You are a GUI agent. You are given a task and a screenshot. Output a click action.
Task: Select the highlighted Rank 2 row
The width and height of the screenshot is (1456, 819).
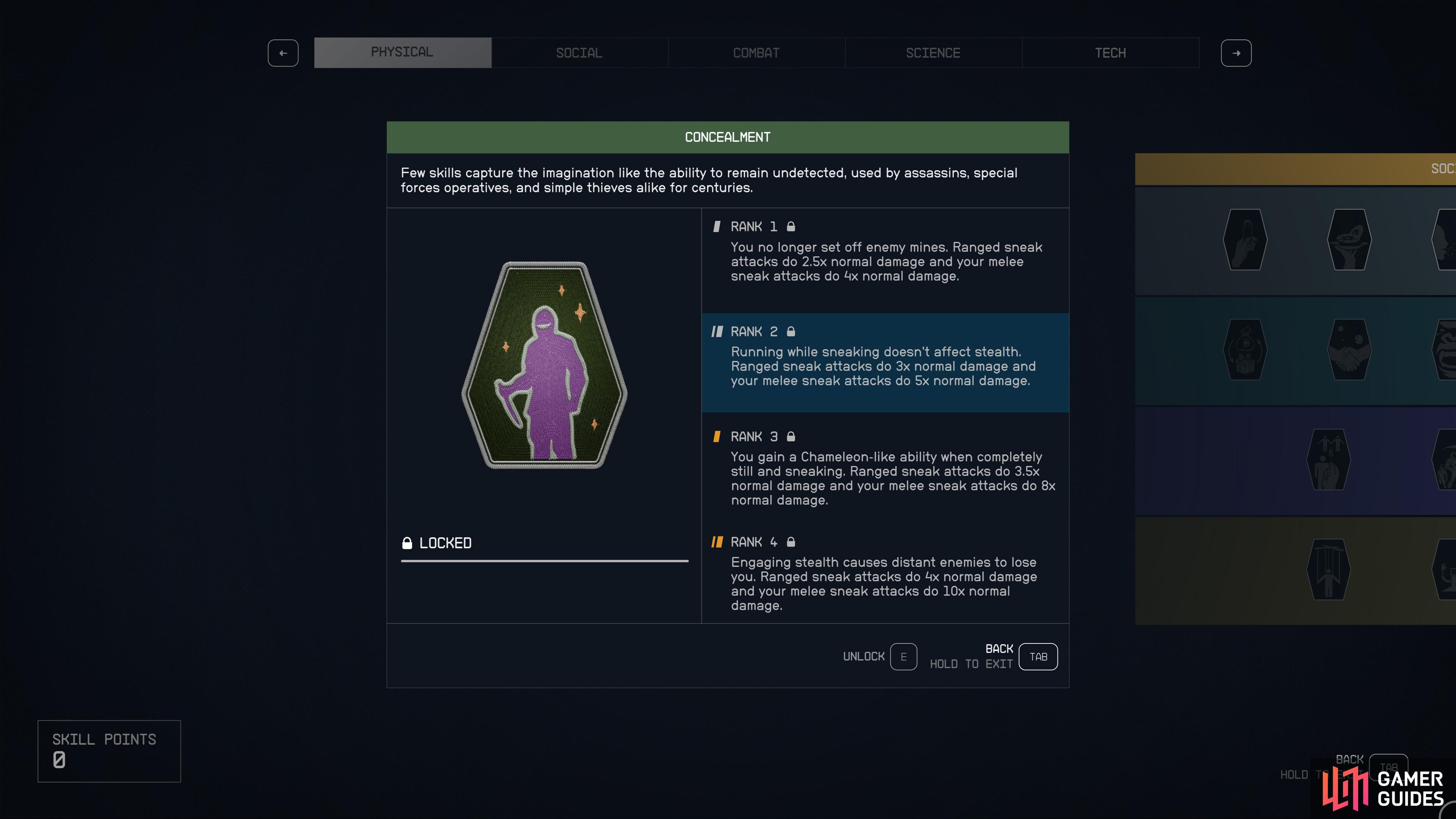885,363
